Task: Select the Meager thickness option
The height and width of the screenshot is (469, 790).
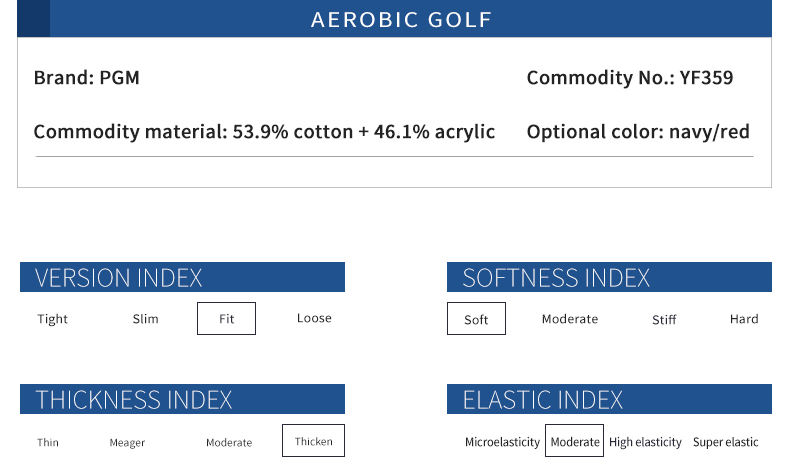Action: pyautogui.click(x=127, y=443)
